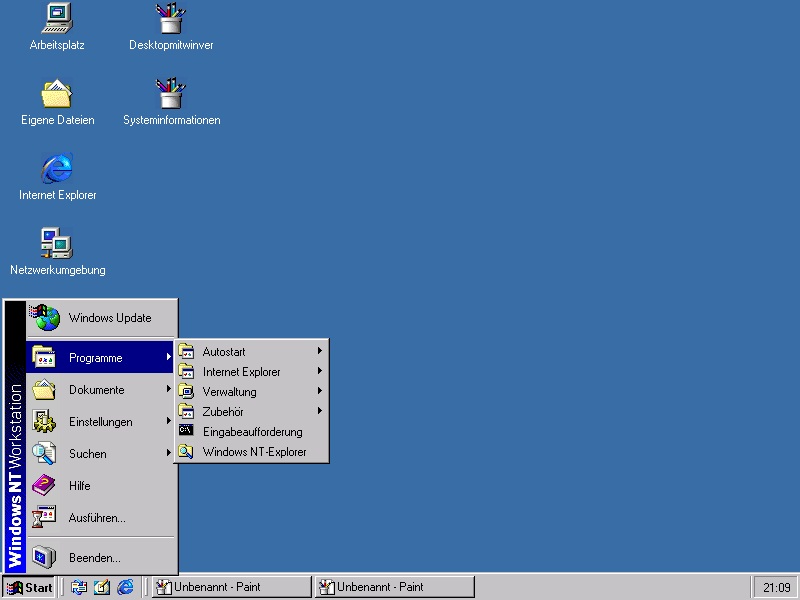Screen dimensions: 800x600
Task: Expand the Programme arrow in Start menu
Action: coord(168,357)
